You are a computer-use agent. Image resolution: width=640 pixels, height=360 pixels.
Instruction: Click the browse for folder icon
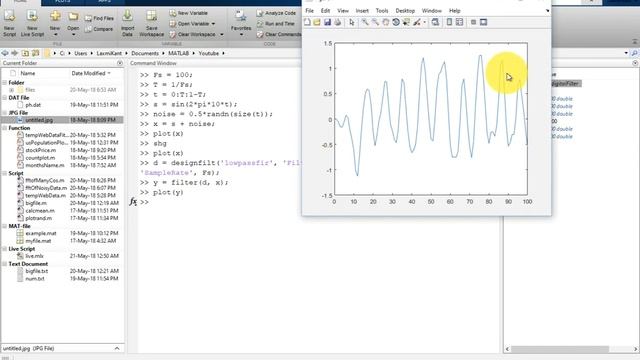click(36, 53)
